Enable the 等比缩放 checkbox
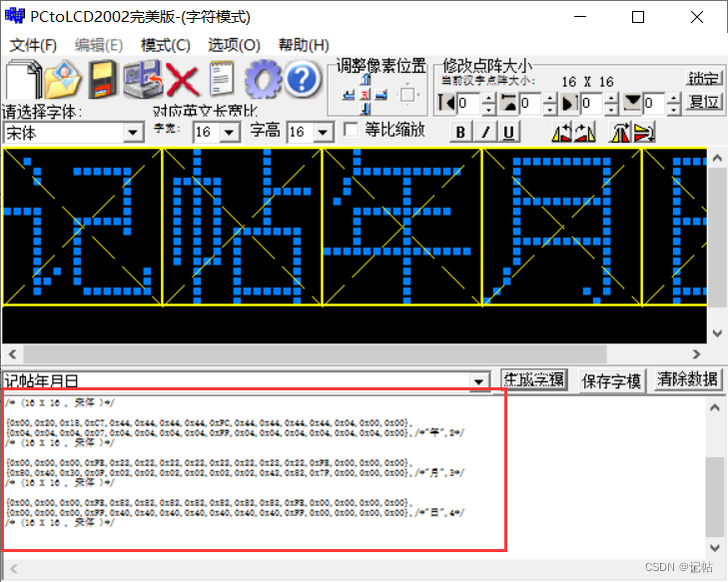Viewport: 728px width, 582px height. pos(351,129)
